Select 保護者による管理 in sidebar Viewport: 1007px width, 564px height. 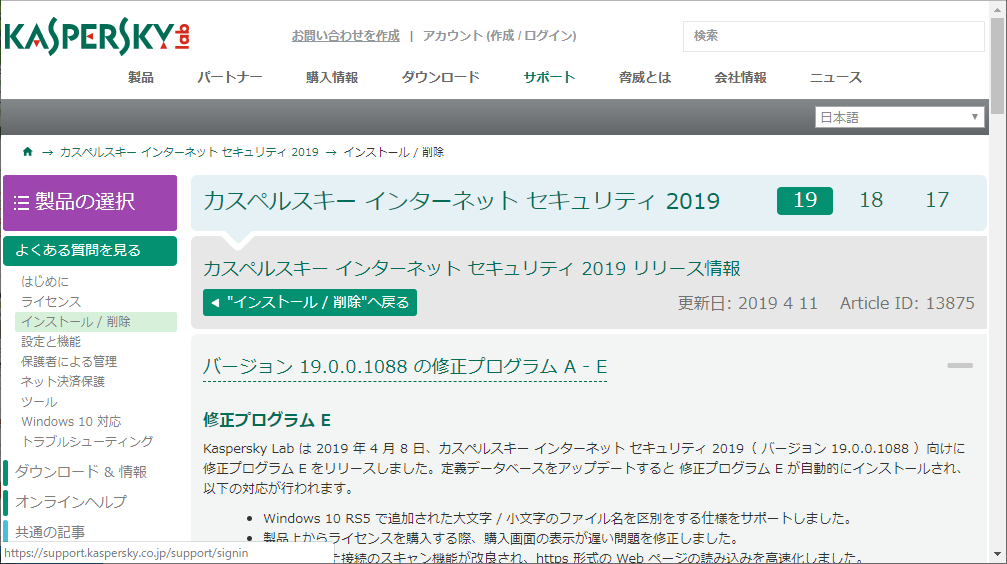point(69,362)
